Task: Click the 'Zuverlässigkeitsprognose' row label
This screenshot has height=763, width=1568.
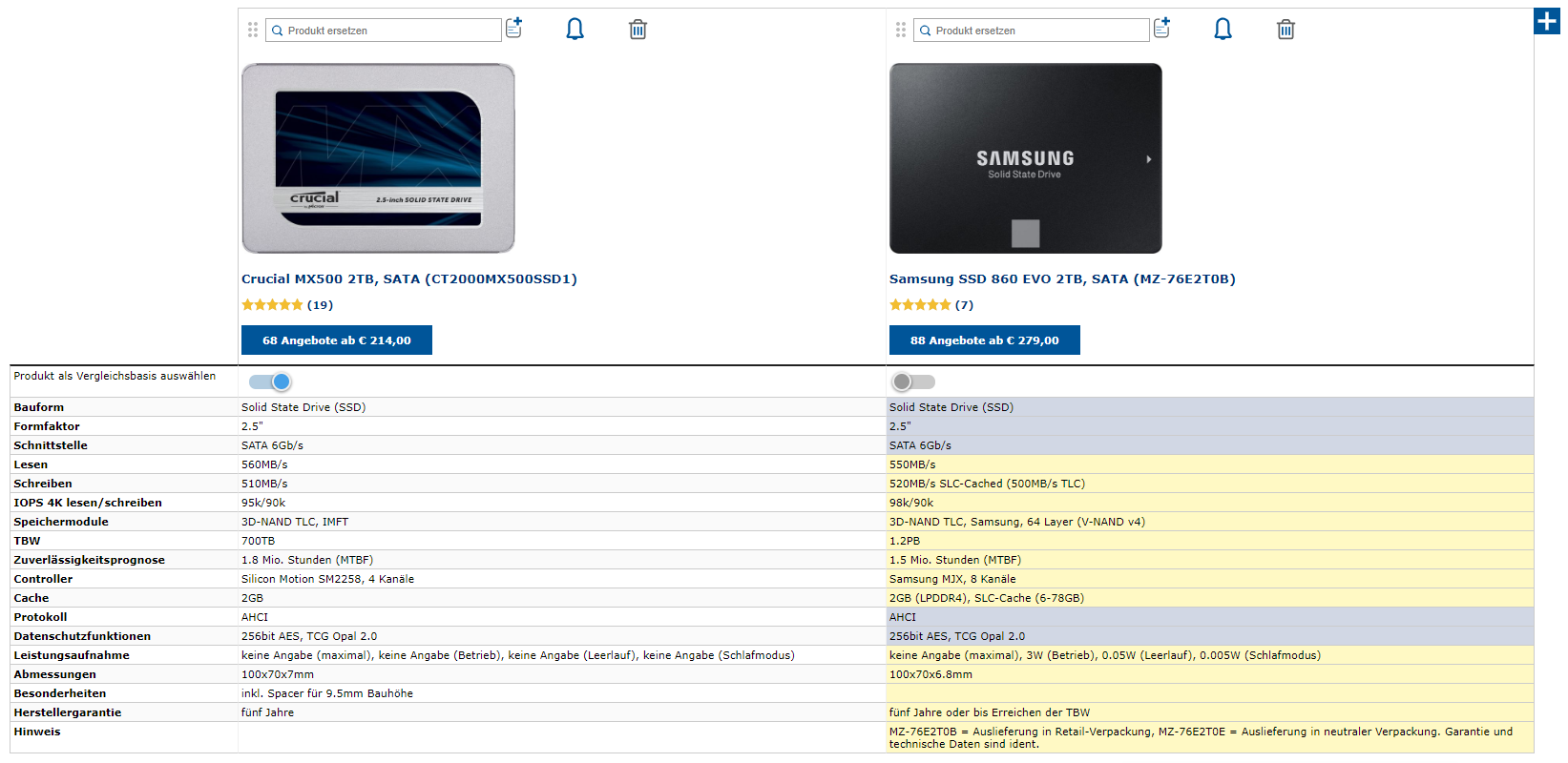Action: pyautogui.click(x=90, y=560)
